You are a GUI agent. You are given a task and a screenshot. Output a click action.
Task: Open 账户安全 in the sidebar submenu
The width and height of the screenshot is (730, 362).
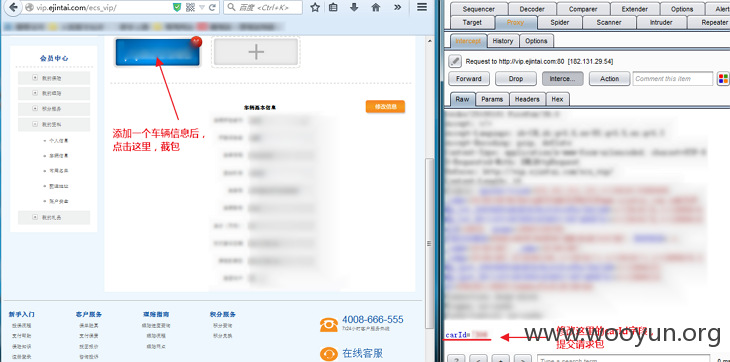(59, 201)
